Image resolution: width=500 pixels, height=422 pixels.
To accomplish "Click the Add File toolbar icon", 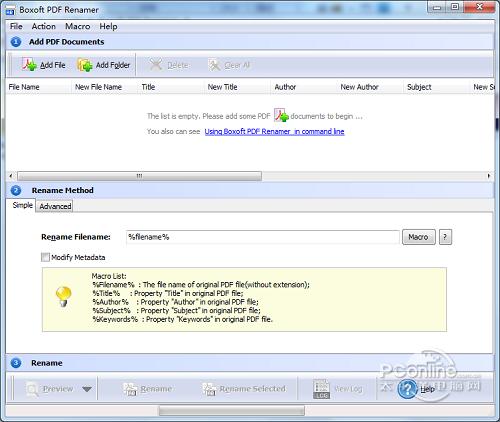I will (29, 64).
